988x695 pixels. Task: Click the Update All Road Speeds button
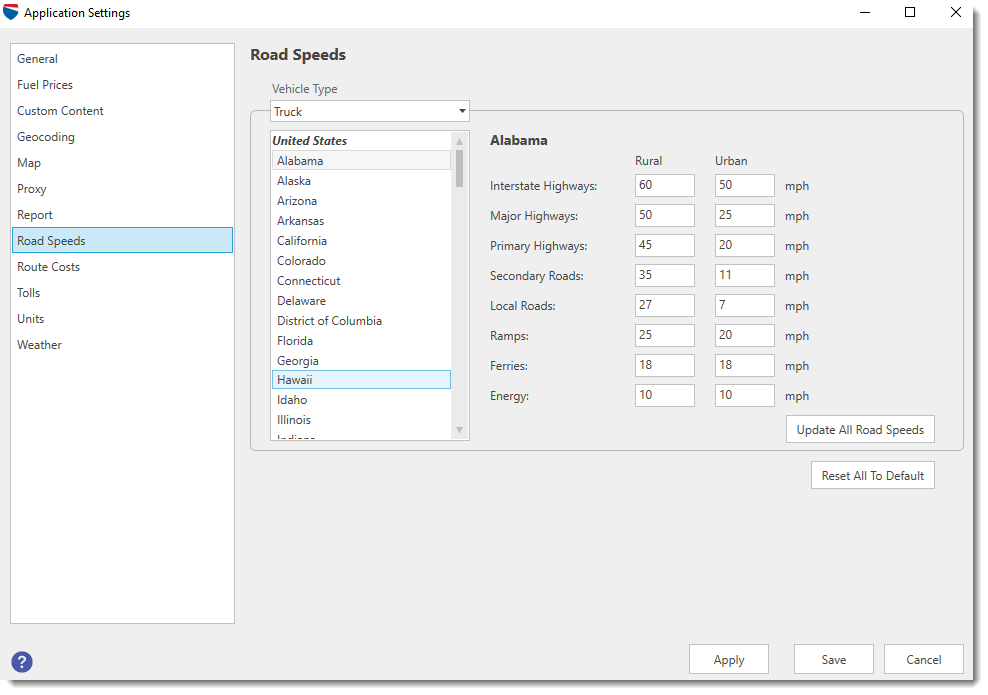tap(860, 430)
